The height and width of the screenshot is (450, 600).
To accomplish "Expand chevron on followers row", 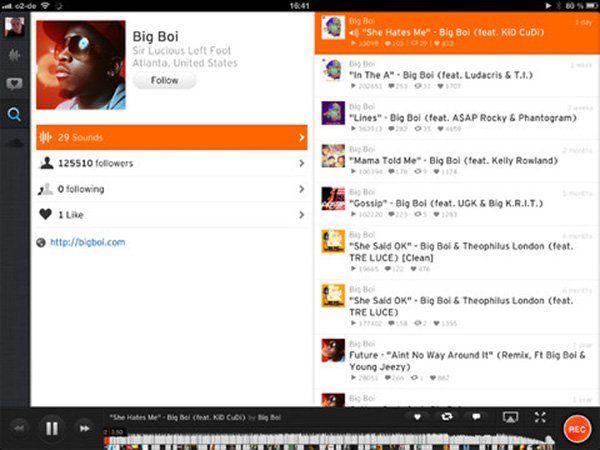I will tap(302, 163).
